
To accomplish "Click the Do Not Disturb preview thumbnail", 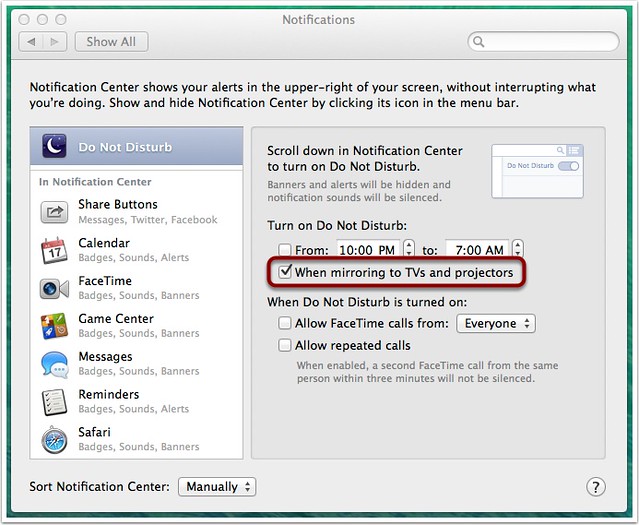I will pyautogui.click(x=538, y=171).
